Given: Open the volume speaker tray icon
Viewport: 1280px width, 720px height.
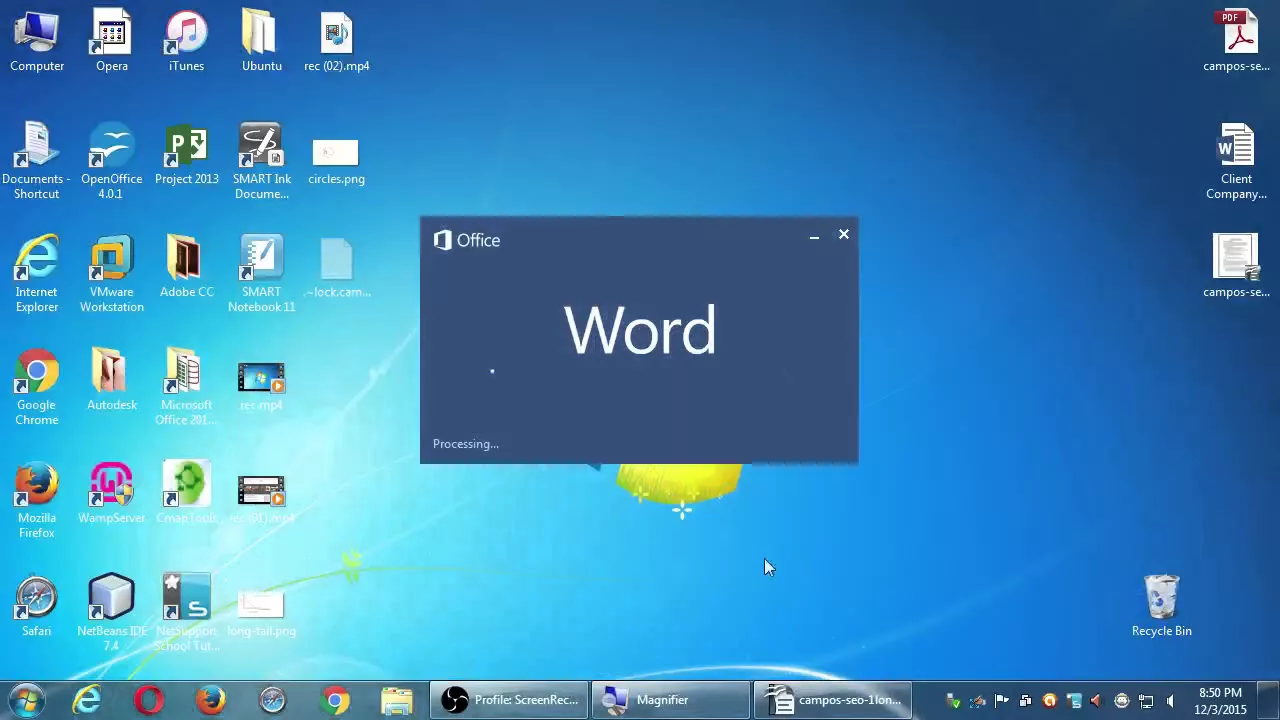Looking at the screenshot, I should point(1170,701).
